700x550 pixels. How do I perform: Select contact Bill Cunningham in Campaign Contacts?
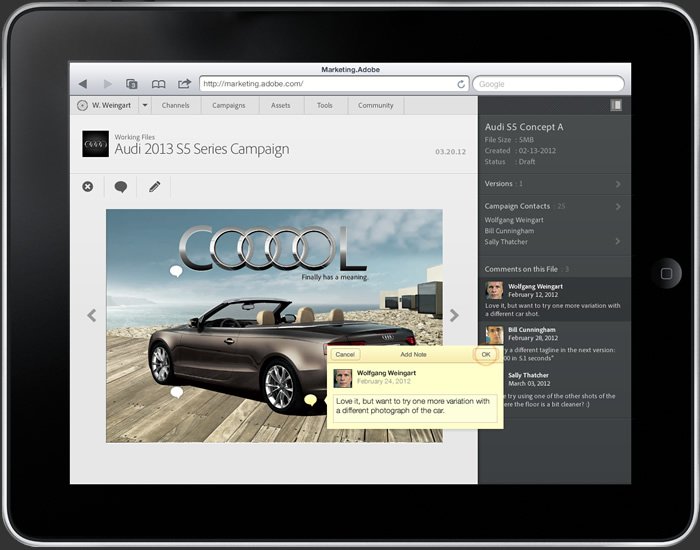[509, 231]
